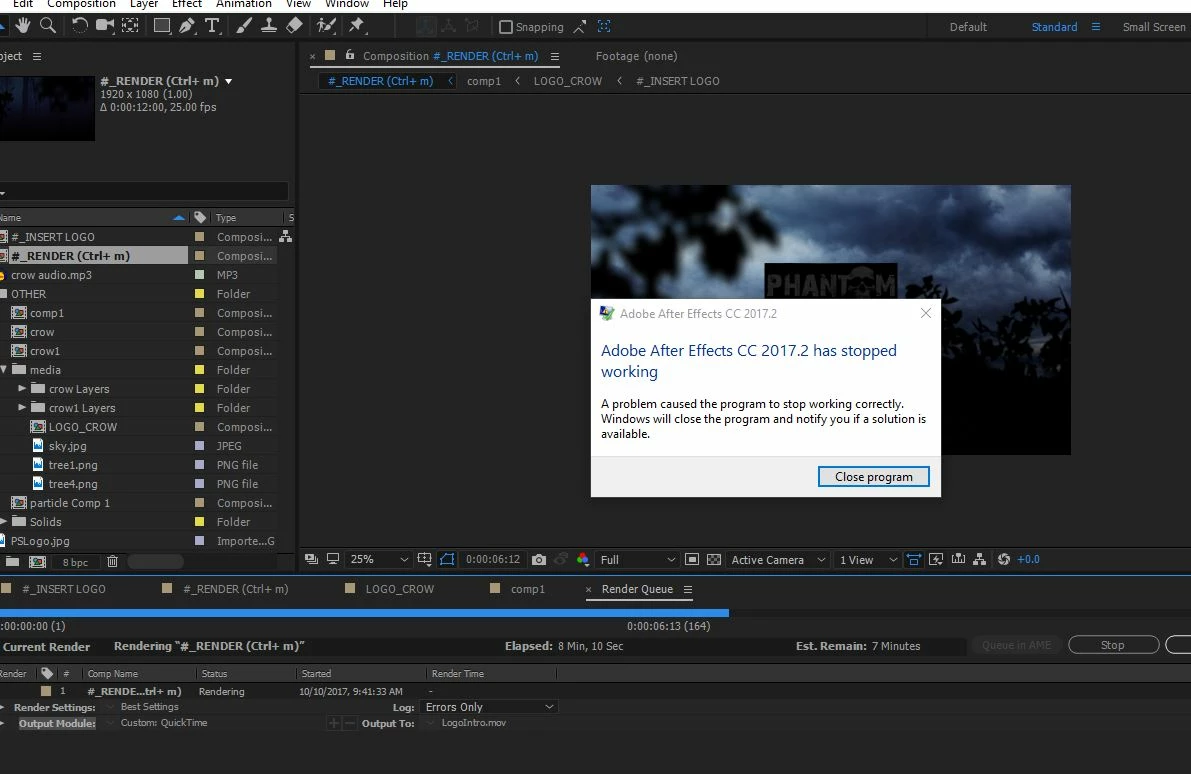Click the snapshot camera icon
This screenshot has width=1191, height=774.
pos(539,560)
